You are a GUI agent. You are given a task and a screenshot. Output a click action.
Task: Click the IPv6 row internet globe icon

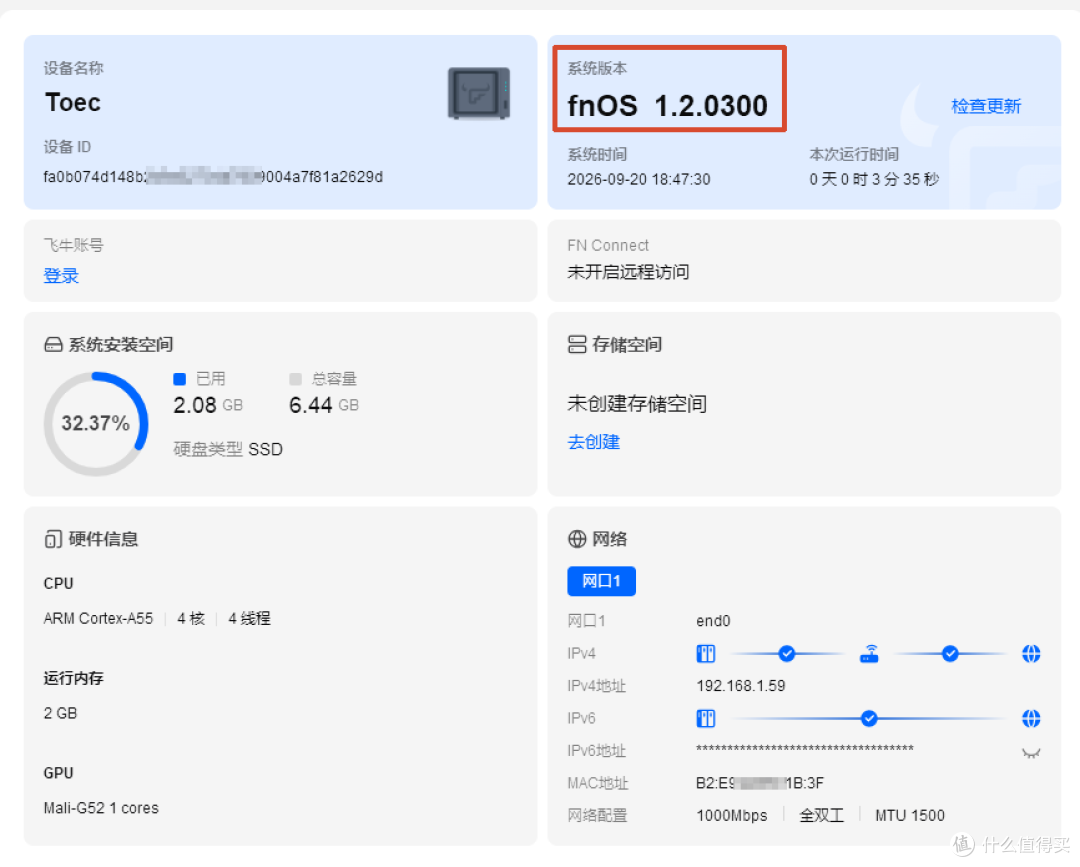tap(1031, 719)
